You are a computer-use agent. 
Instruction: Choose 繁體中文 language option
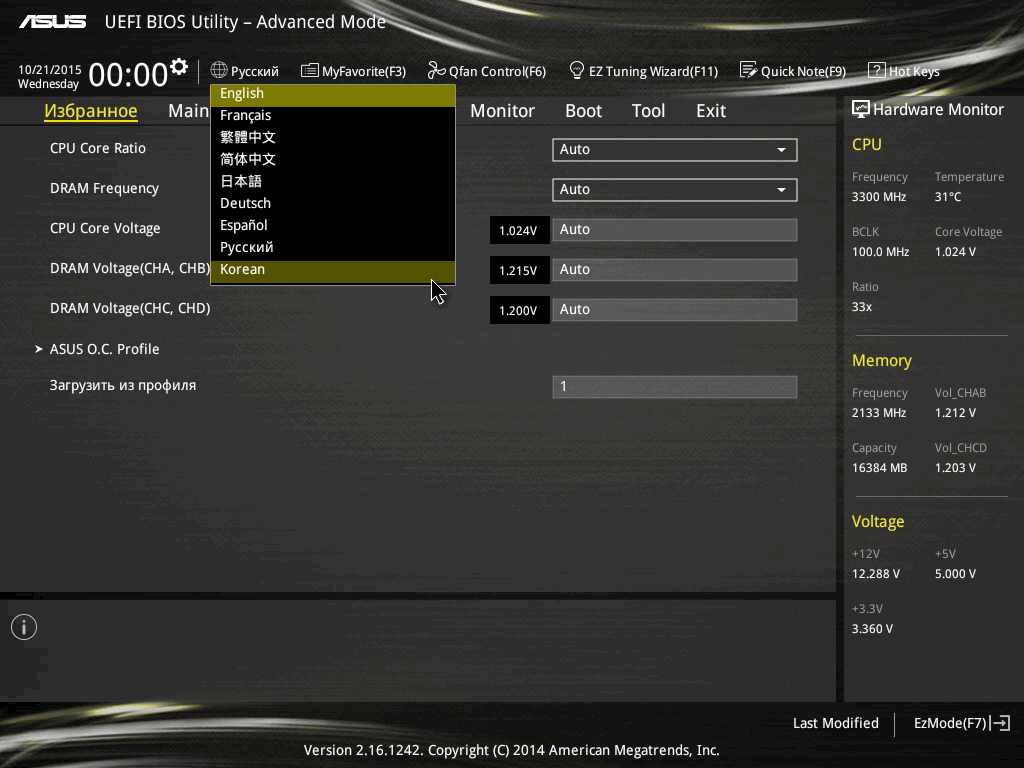coord(332,138)
